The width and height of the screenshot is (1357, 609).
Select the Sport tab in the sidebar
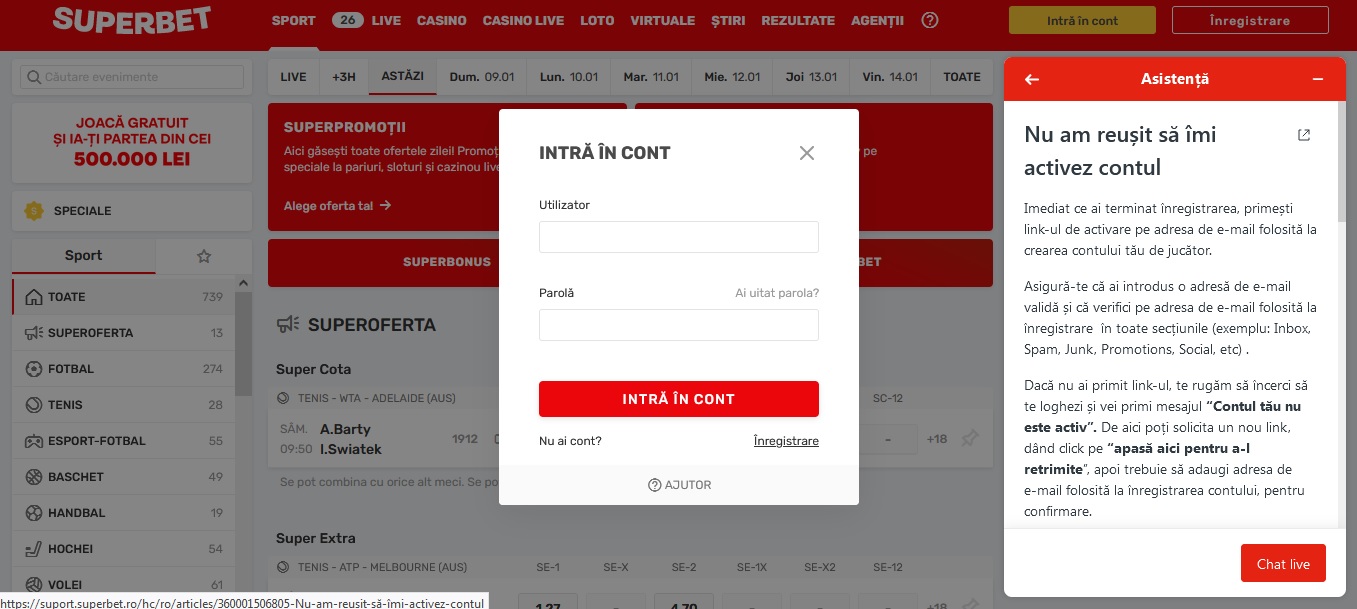(84, 255)
